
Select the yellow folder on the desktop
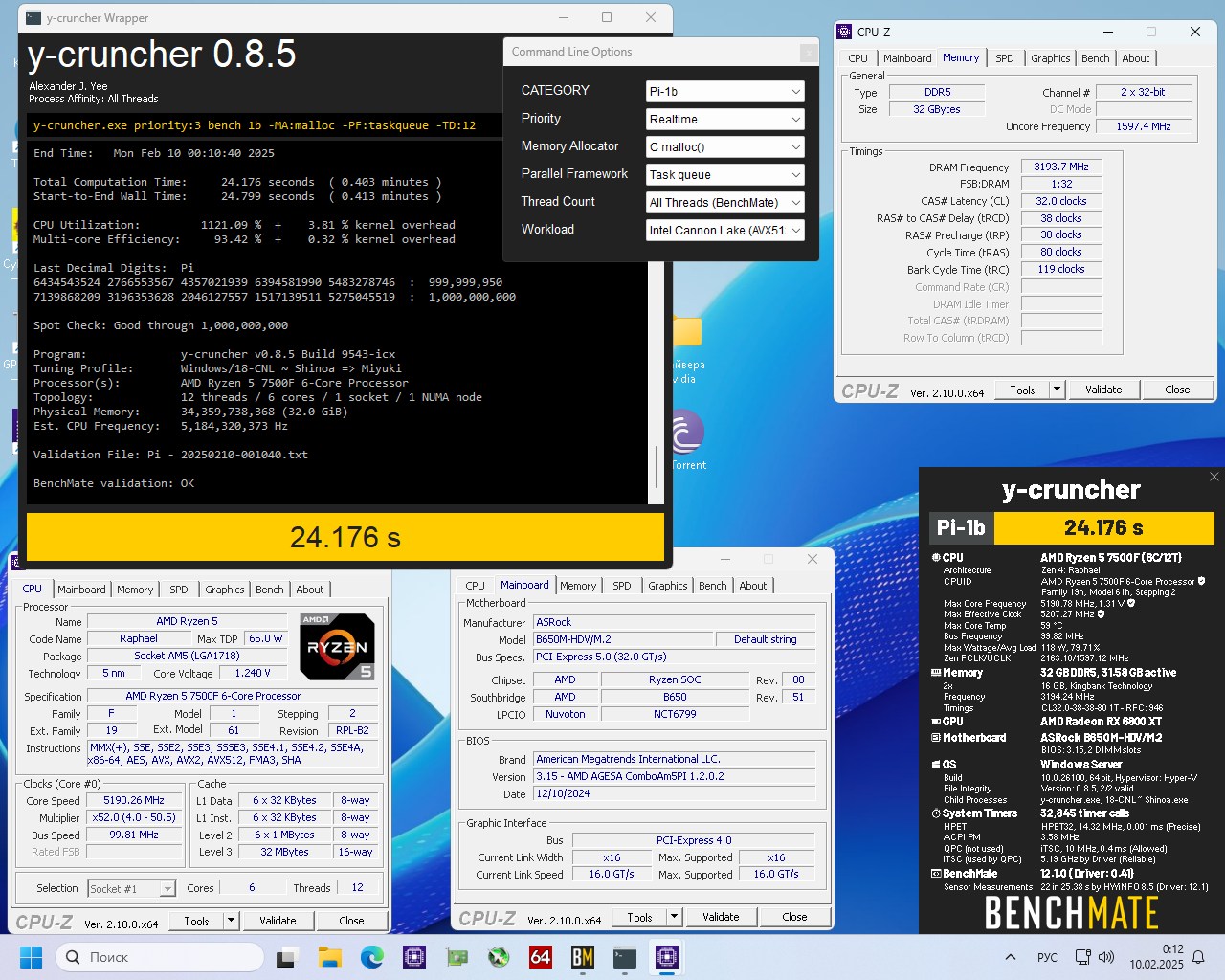[x=686, y=330]
